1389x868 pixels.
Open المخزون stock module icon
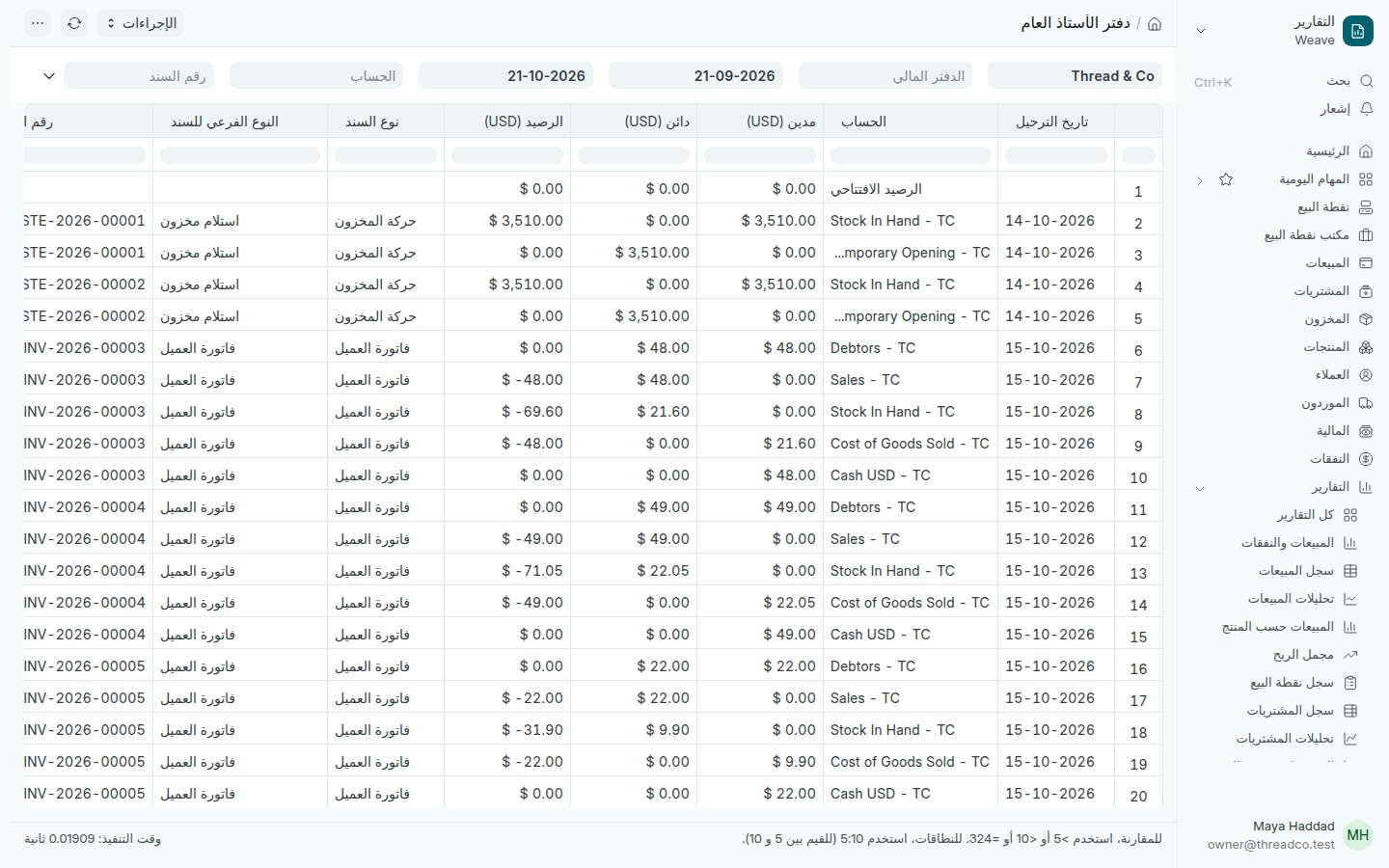pos(1366,319)
